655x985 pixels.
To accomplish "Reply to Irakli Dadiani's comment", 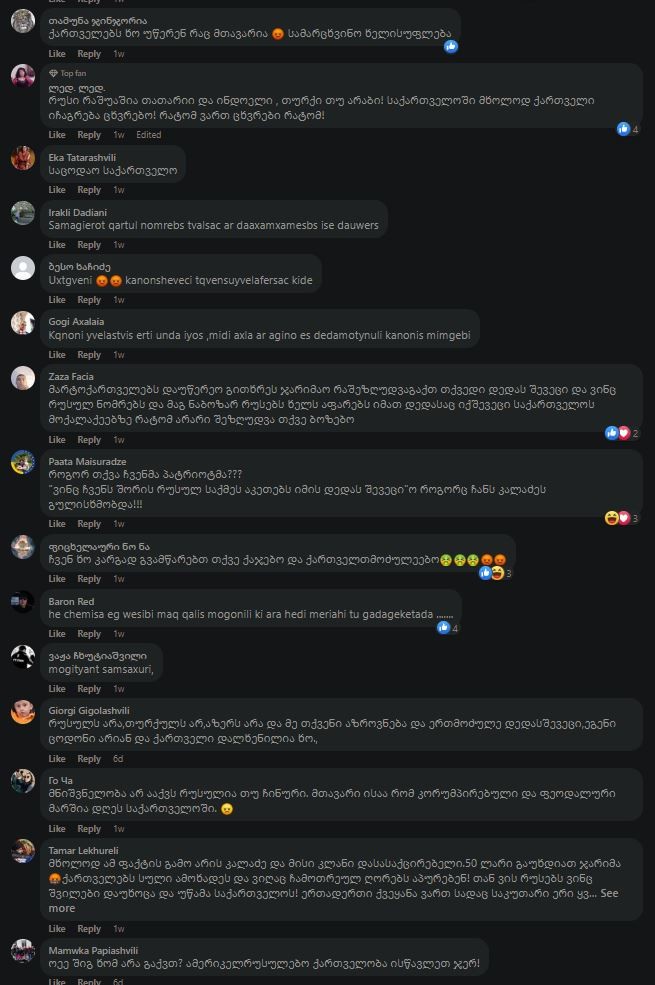I will (x=89, y=245).
